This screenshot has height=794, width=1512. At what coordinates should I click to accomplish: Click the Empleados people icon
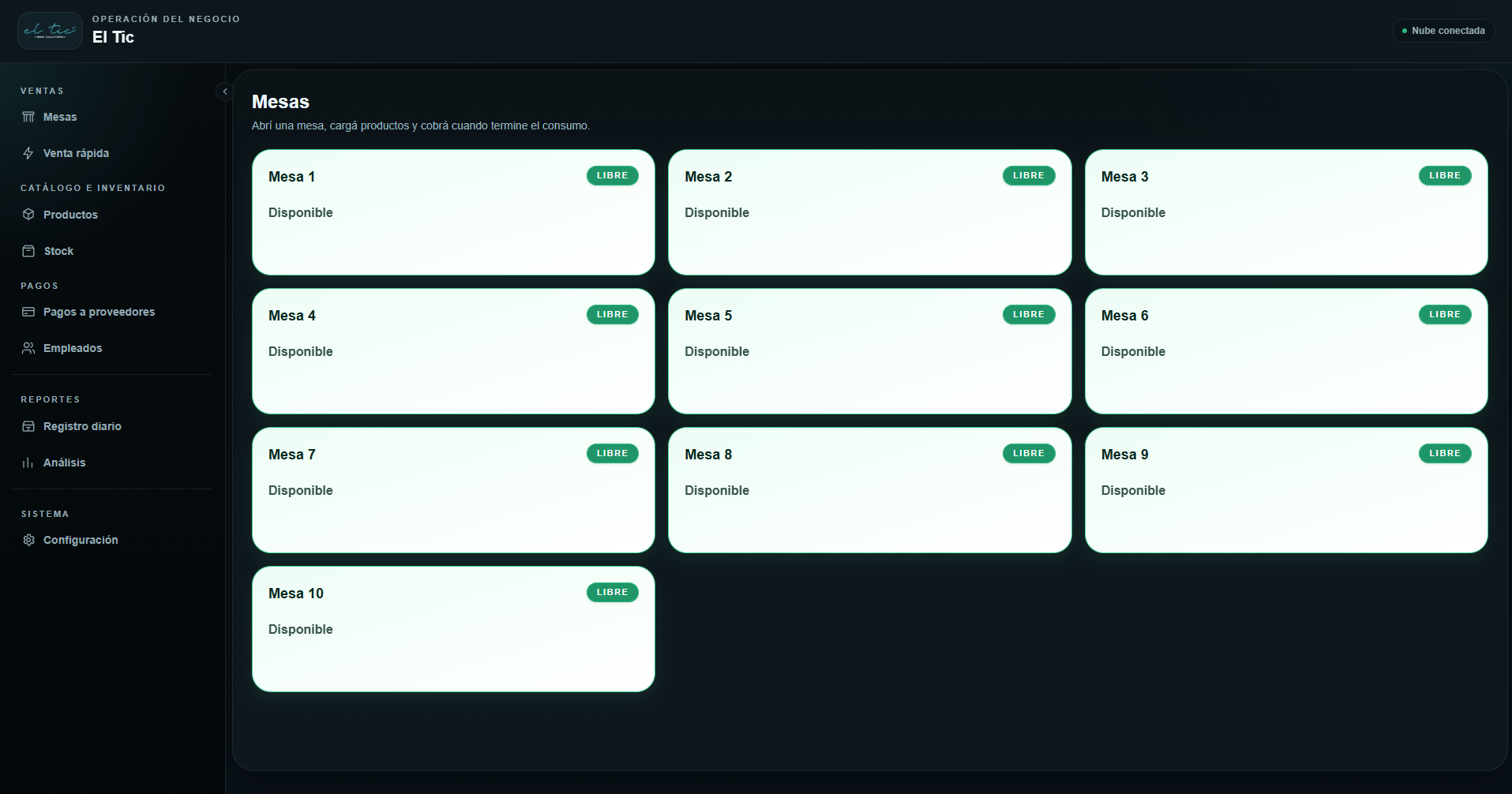click(x=28, y=348)
